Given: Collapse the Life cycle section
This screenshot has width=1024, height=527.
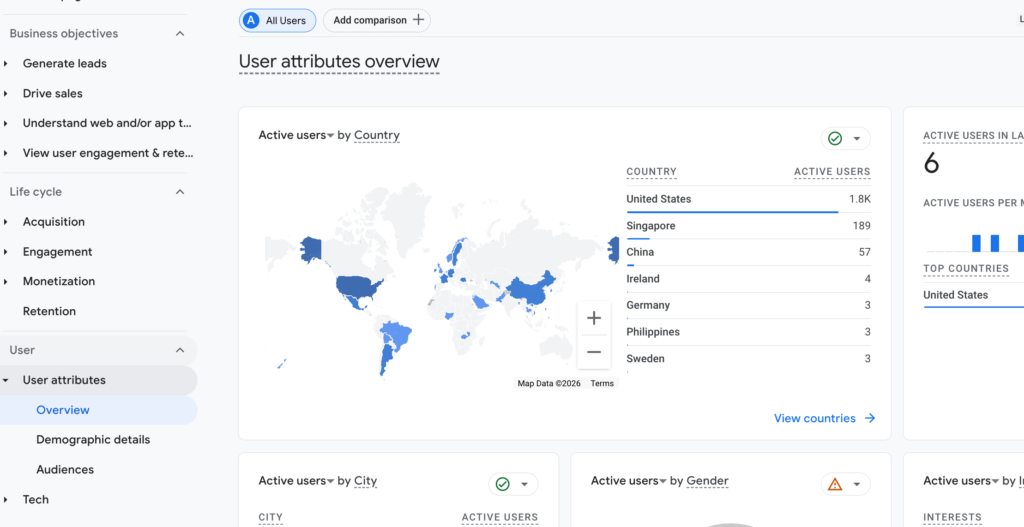Looking at the screenshot, I should [180, 192].
